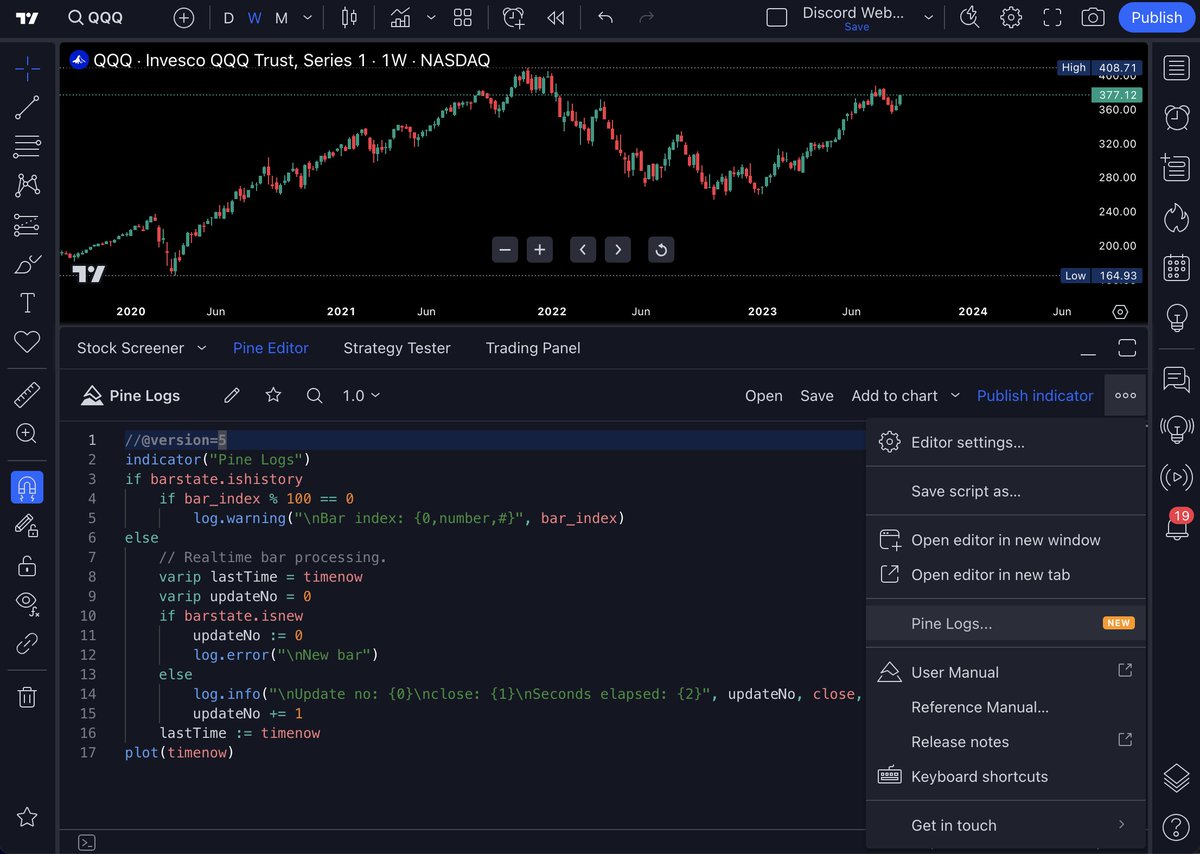Screen dimensions: 1200x854
Task: Expand indicator favorites dropdown arrow
Action: (431, 17)
